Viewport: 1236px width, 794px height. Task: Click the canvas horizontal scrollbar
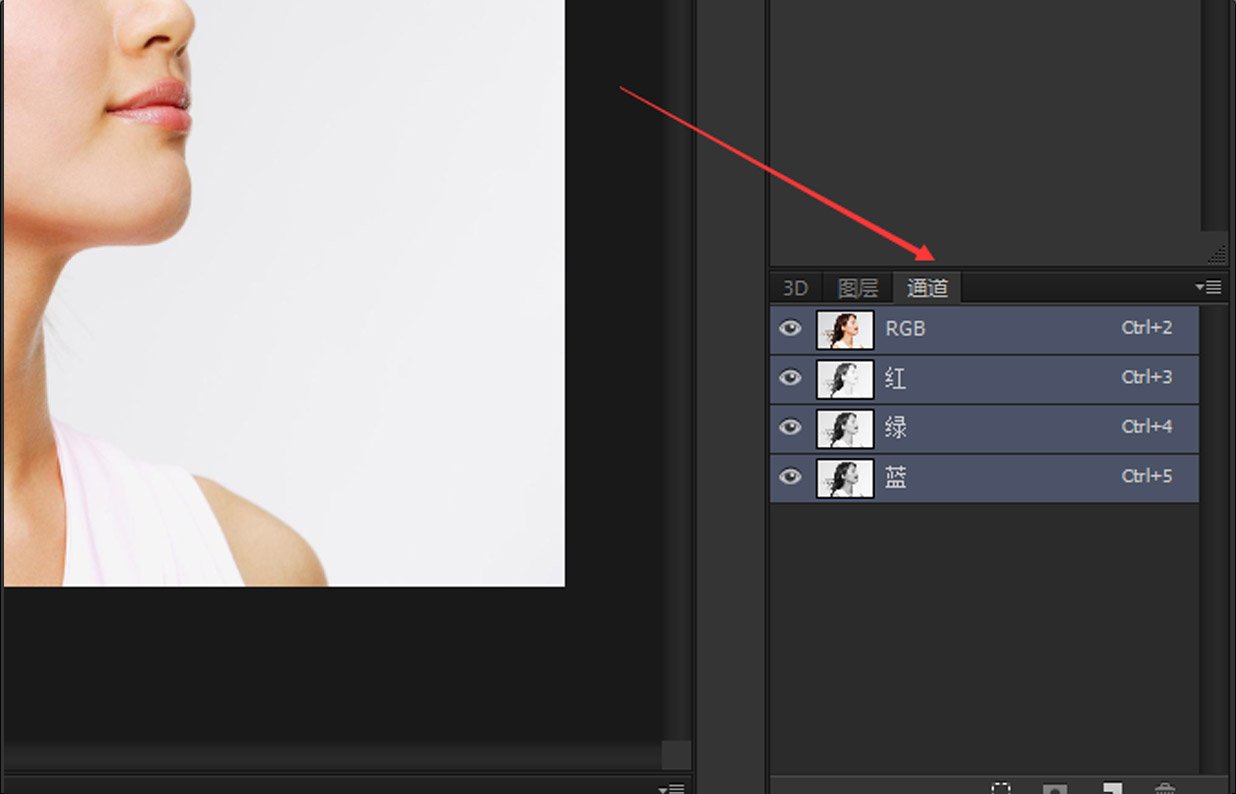click(330, 755)
